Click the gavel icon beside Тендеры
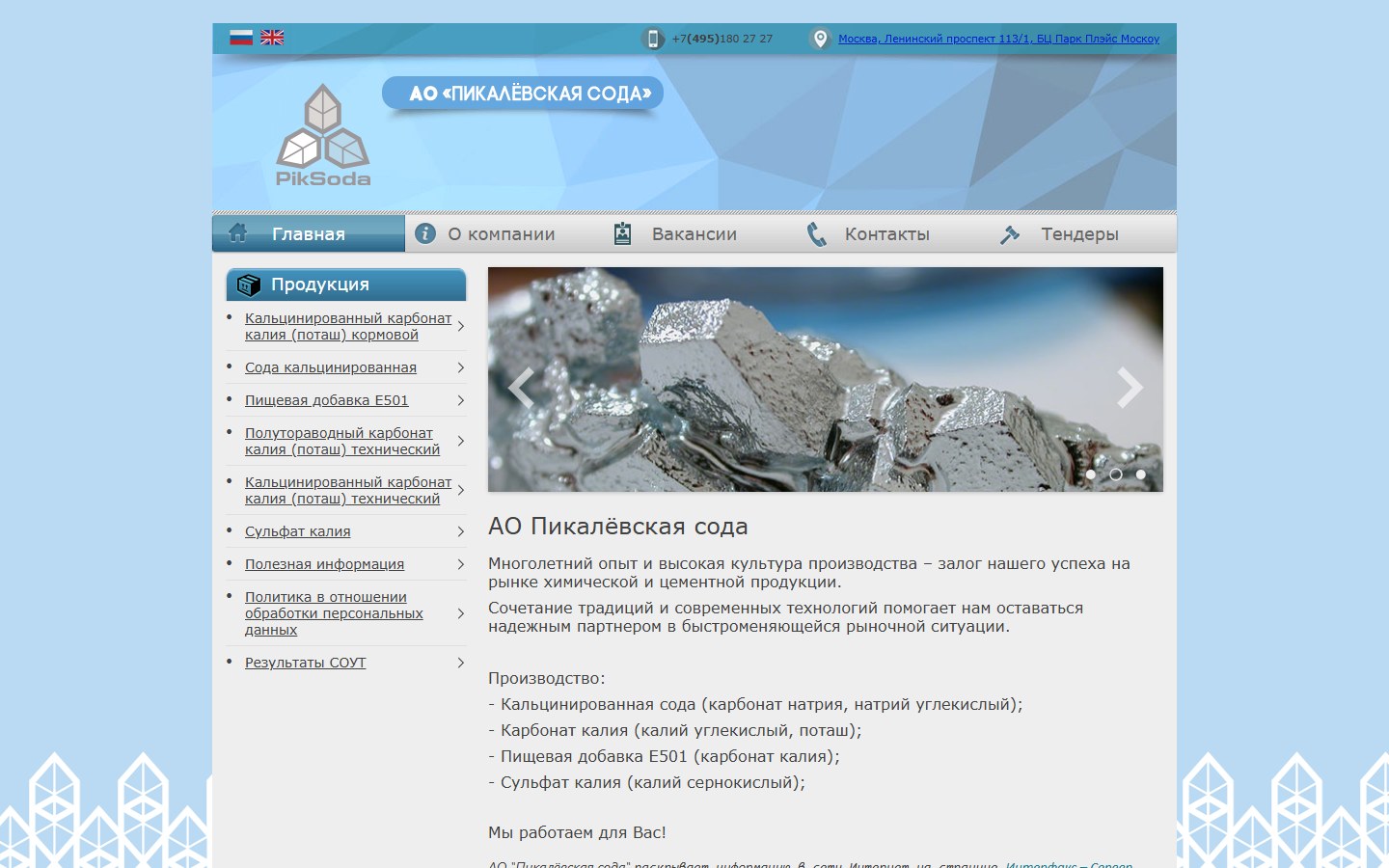The image size is (1389, 868). 1010,234
